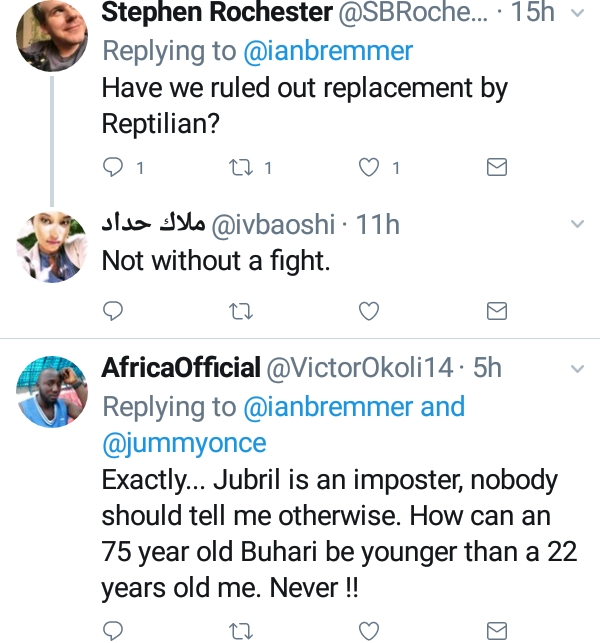Visit the @jummyonce mention link
The height and width of the screenshot is (643, 600).
tap(183, 443)
